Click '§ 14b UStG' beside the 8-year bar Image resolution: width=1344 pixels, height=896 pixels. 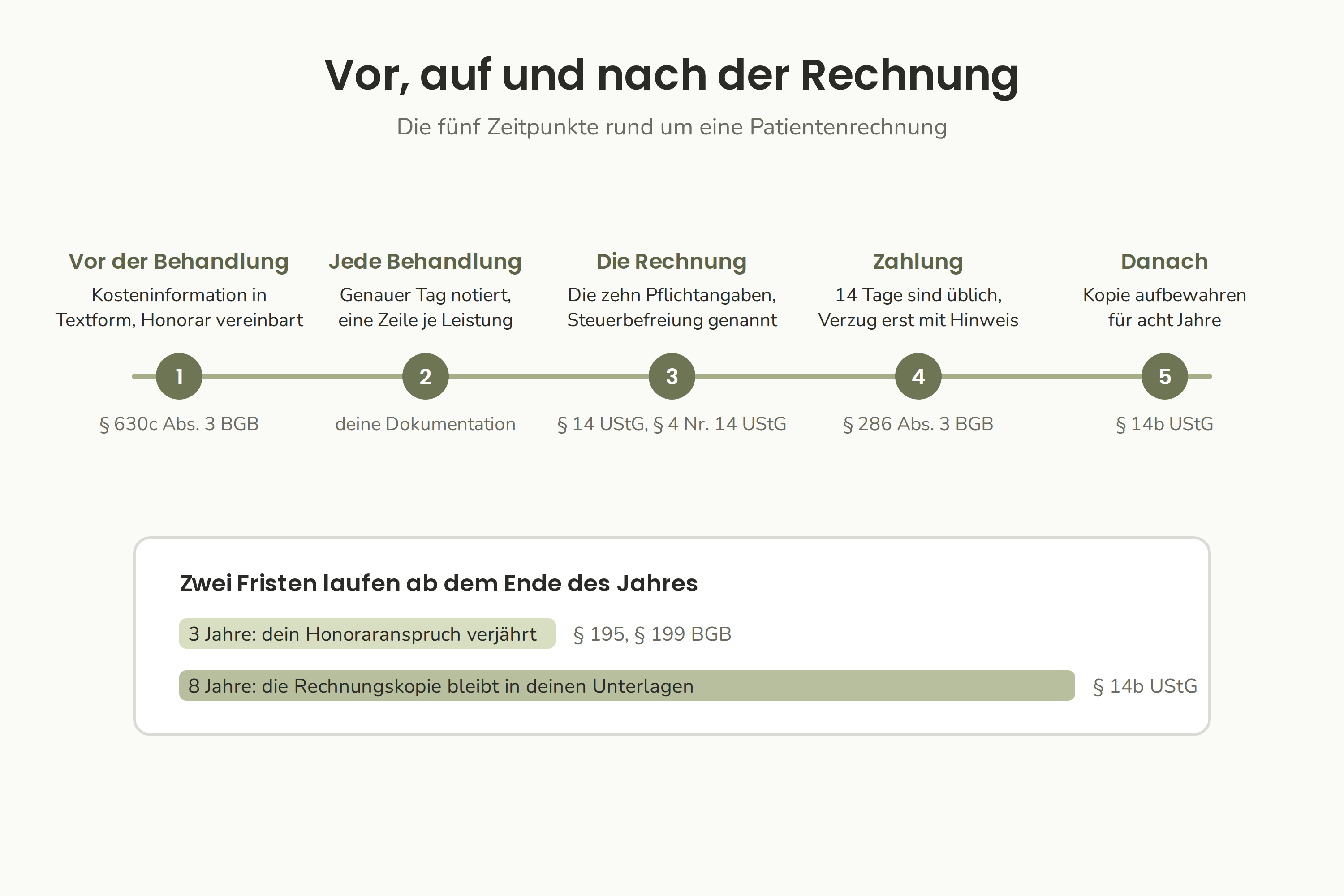(1145, 686)
